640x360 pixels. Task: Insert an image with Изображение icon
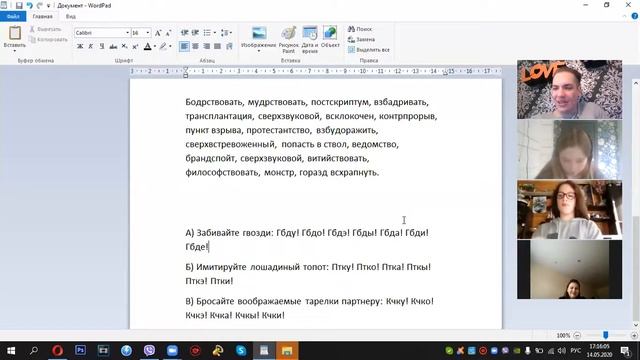point(259,33)
